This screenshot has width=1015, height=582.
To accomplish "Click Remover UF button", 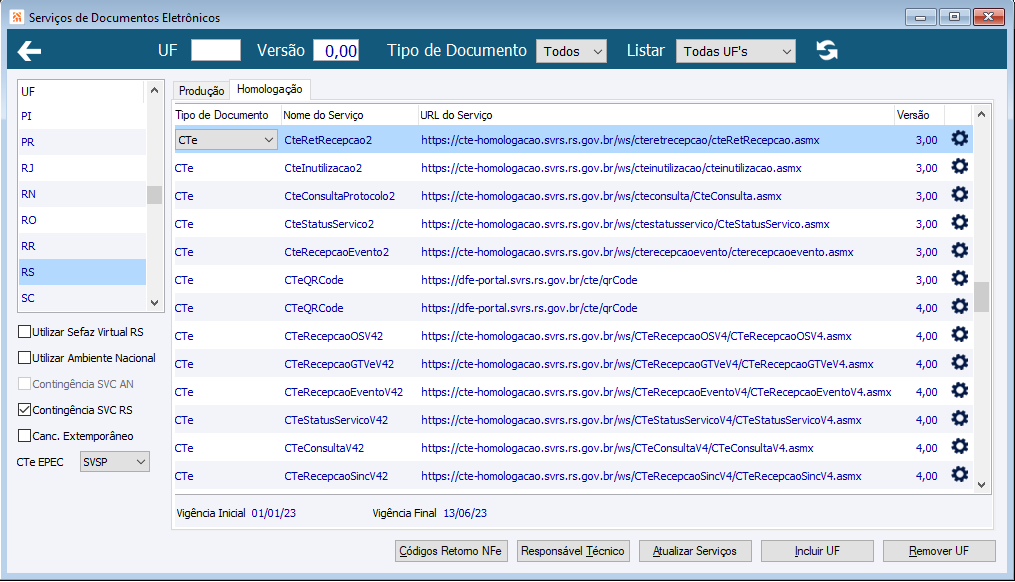I will click(x=939, y=551).
